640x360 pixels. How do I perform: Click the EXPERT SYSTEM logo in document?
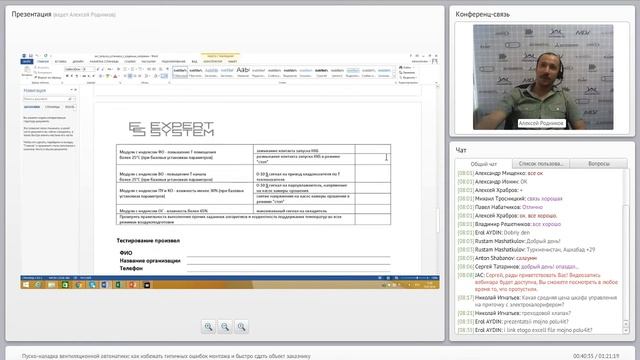click(x=171, y=129)
